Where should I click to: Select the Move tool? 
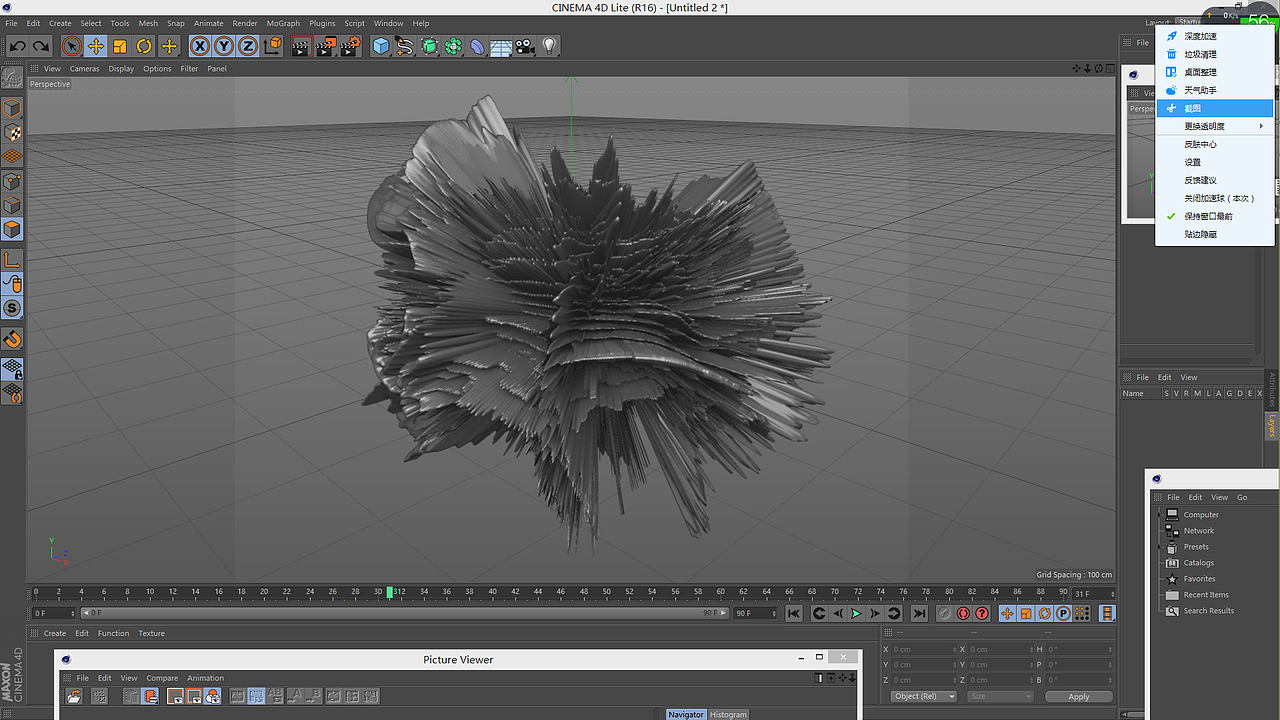[x=96, y=46]
